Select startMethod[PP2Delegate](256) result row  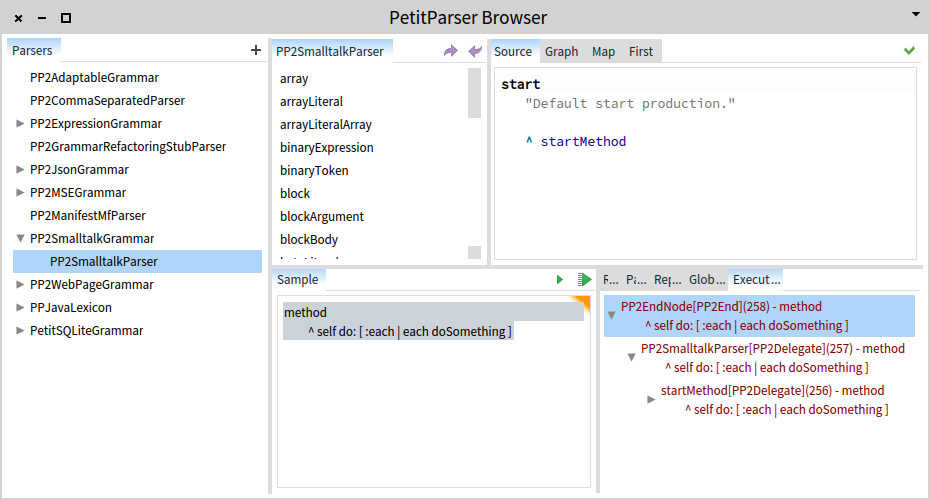pos(775,400)
